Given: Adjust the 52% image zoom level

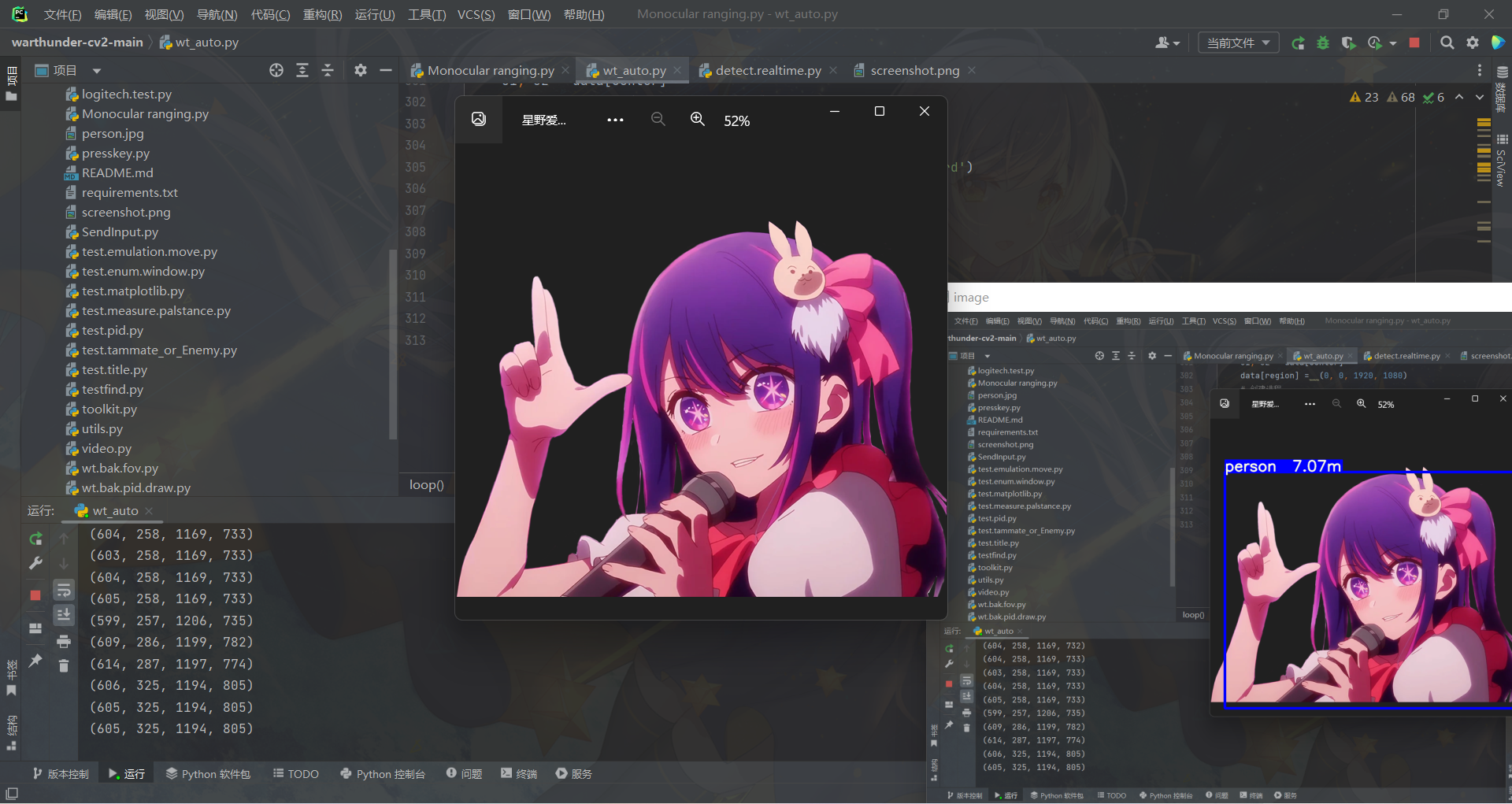Looking at the screenshot, I should [736, 120].
